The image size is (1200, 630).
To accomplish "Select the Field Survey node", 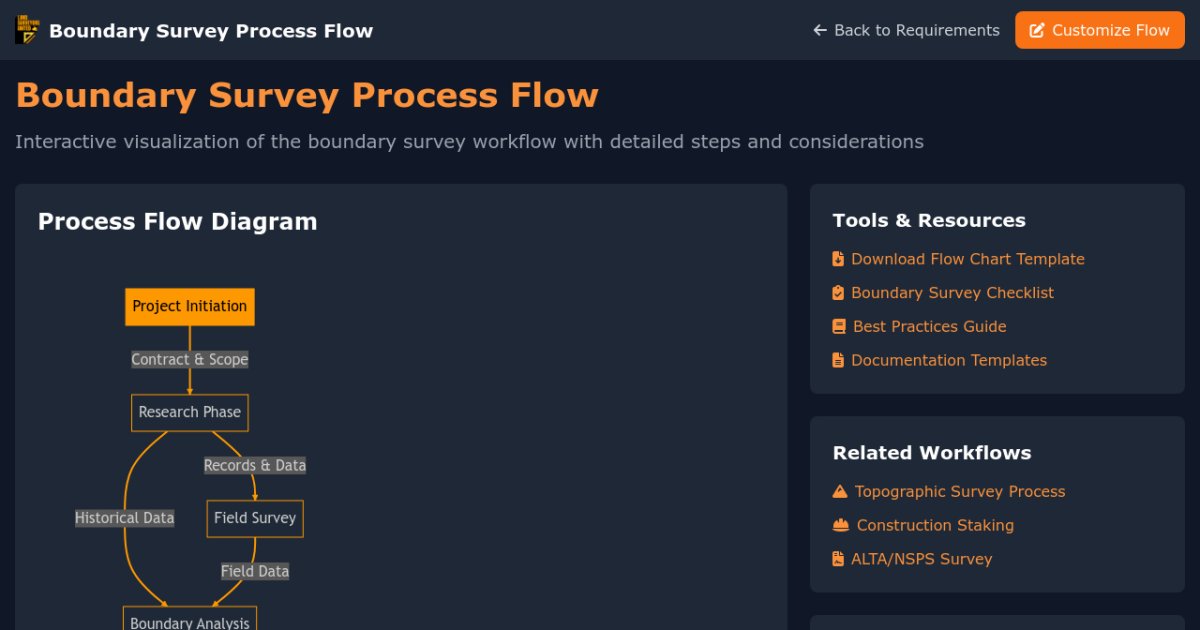I will (x=255, y=518).
